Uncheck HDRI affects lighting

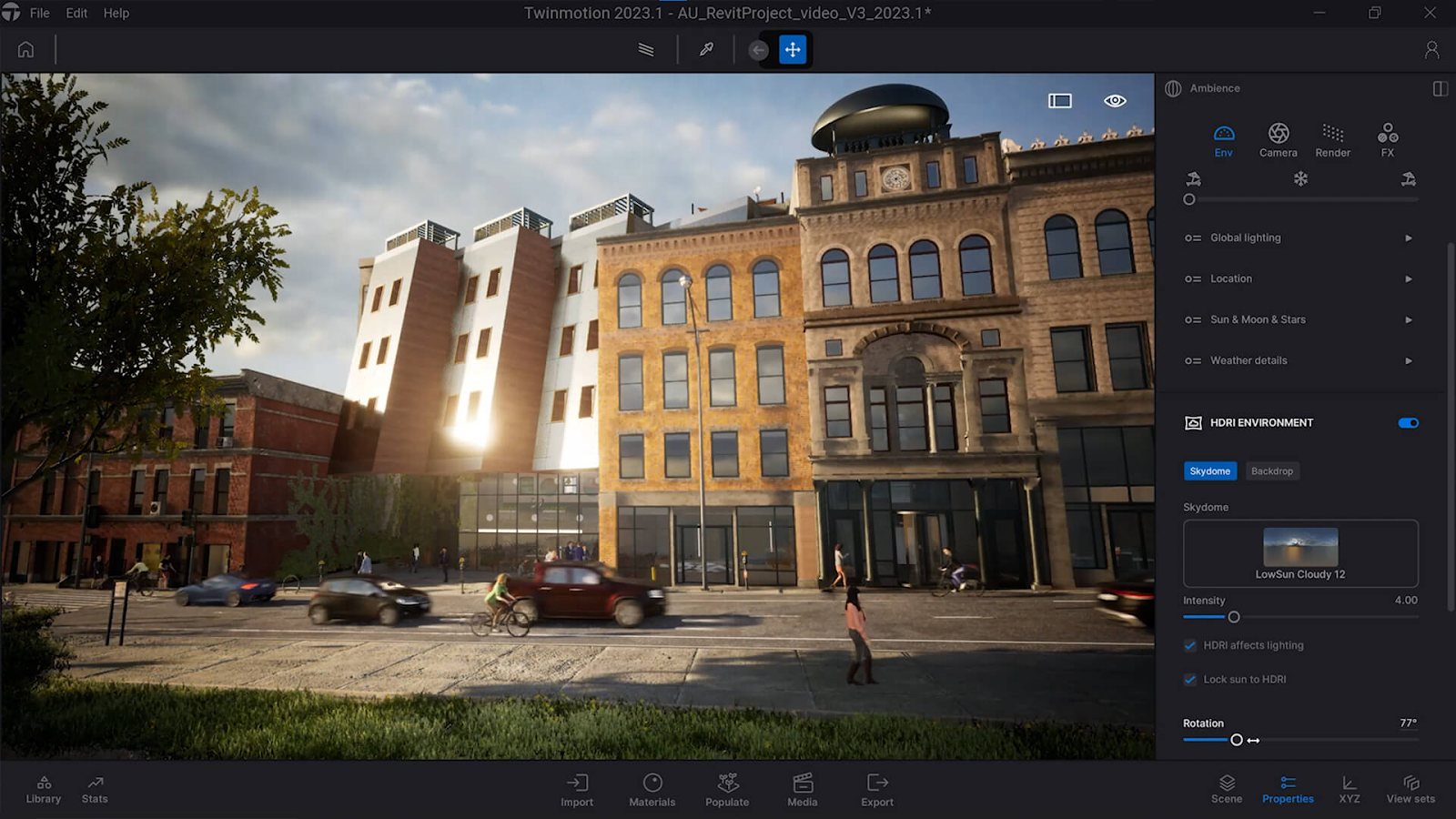click(1190, 645)
